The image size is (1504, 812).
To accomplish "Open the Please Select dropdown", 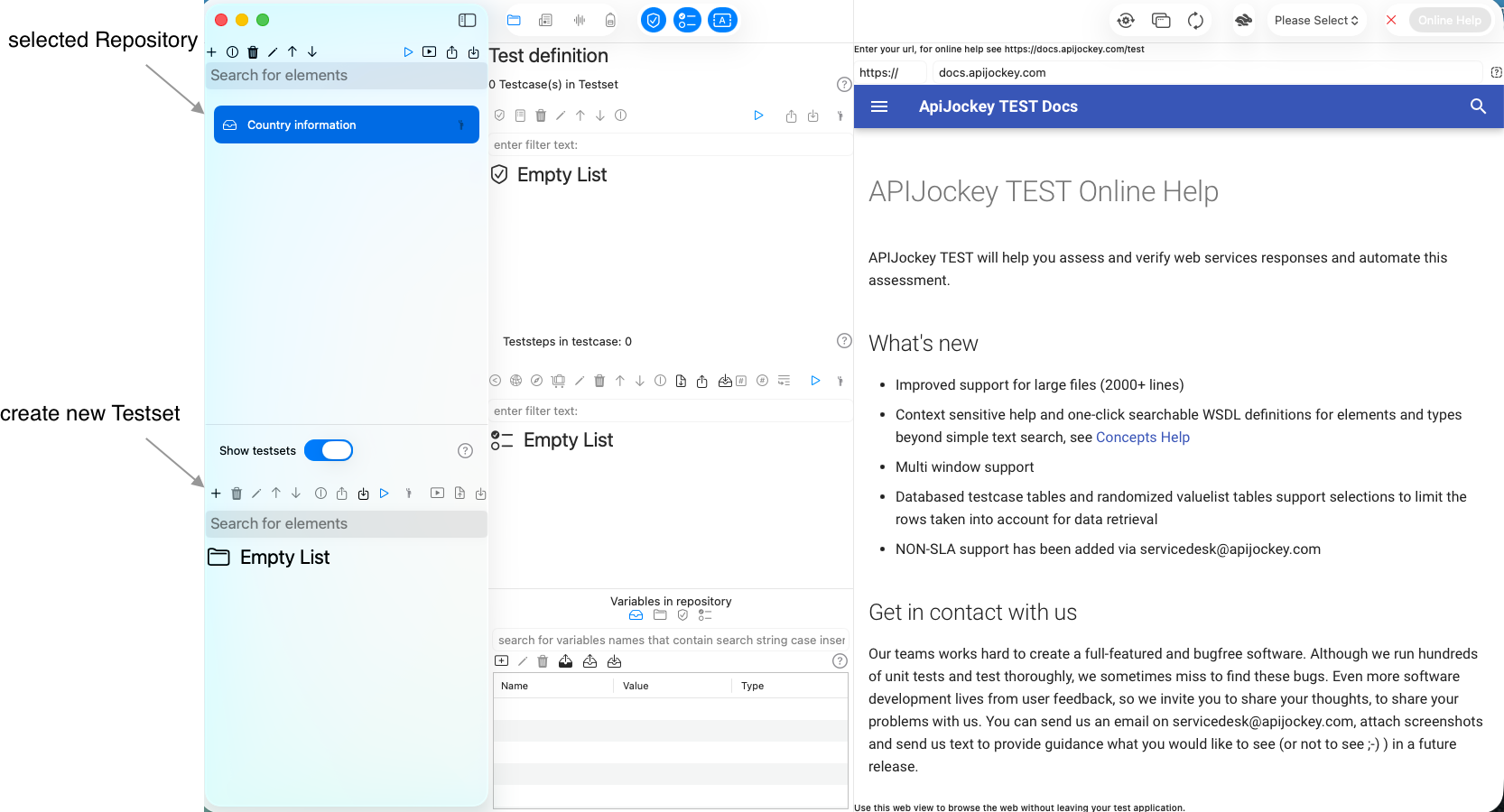I will [x=1315, y=20].
